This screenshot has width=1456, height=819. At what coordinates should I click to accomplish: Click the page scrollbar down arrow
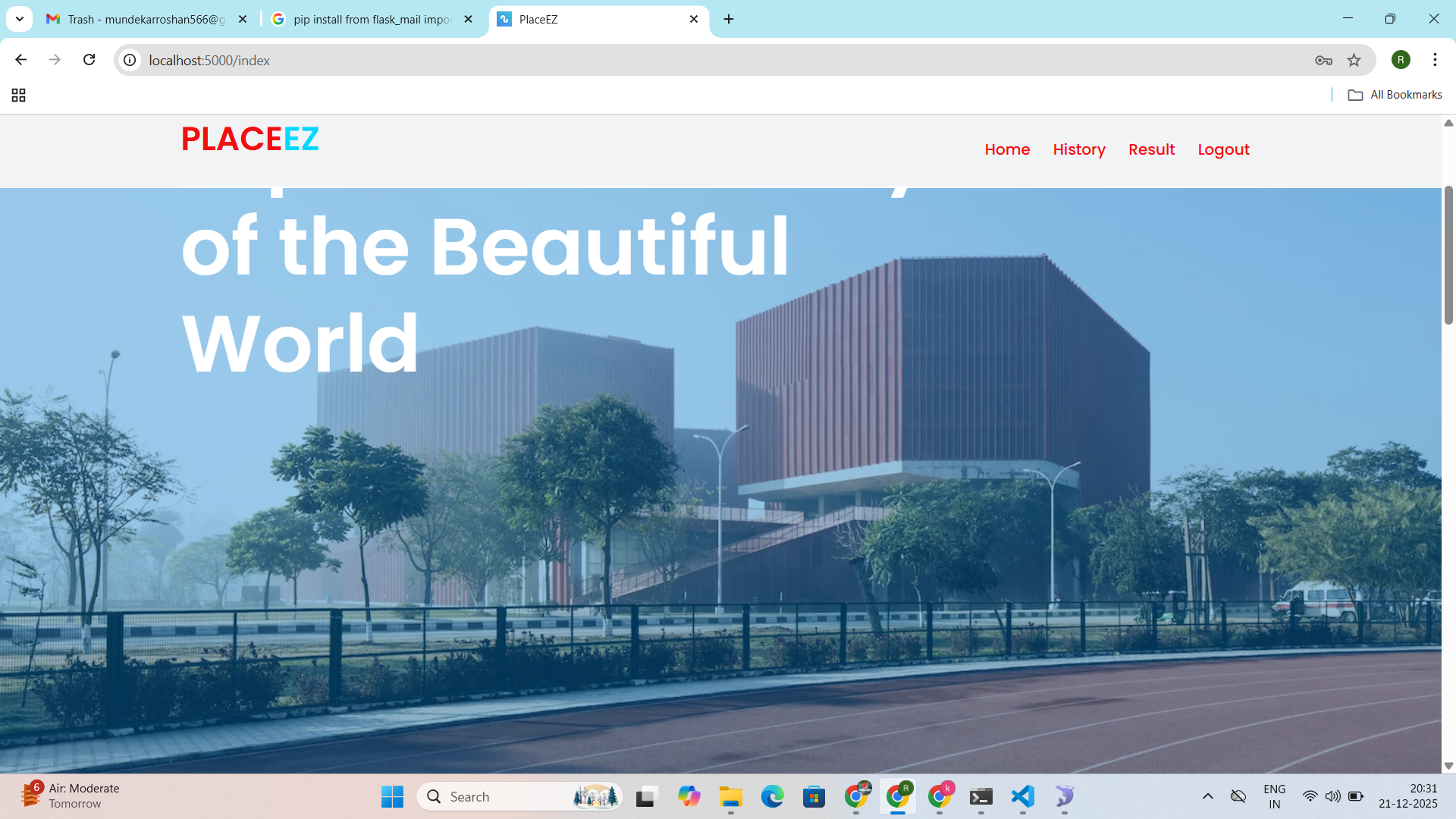1448,766
